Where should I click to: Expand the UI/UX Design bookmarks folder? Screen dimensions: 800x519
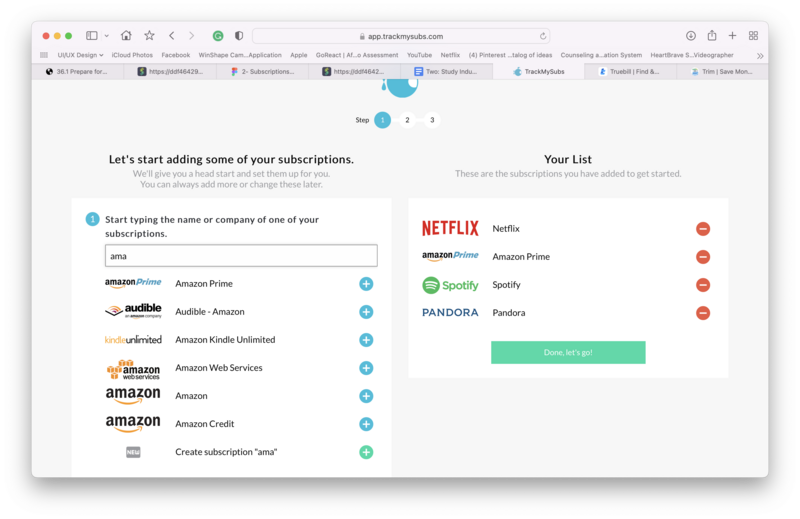[80, 55]
